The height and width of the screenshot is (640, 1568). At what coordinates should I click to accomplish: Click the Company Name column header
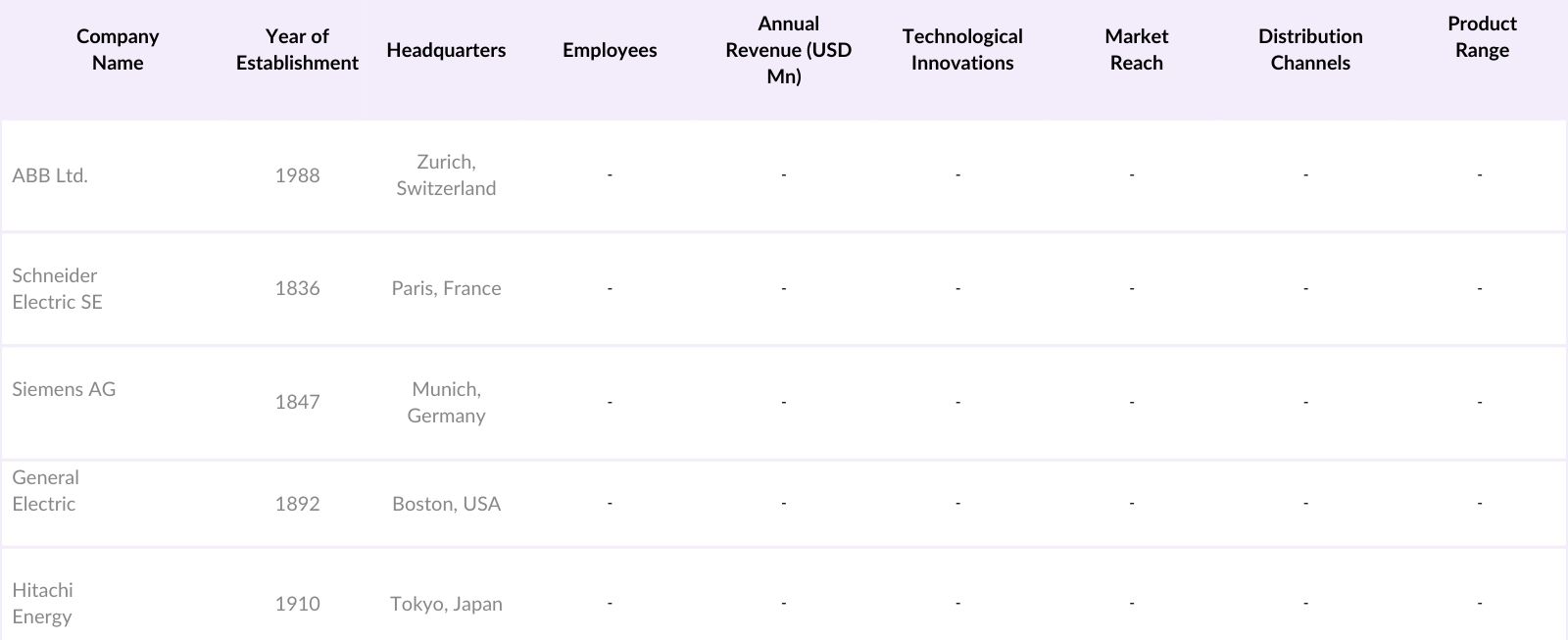coord(118,49)
